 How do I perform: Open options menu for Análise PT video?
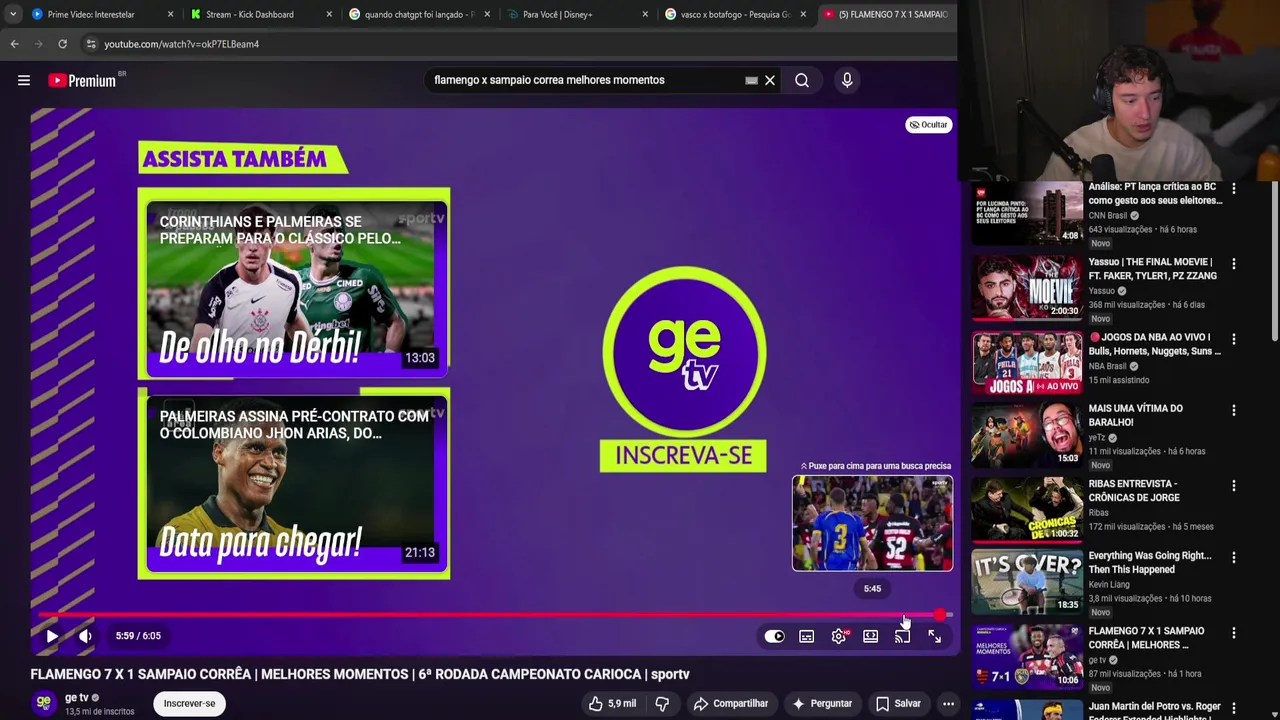tap(1233, 189)
